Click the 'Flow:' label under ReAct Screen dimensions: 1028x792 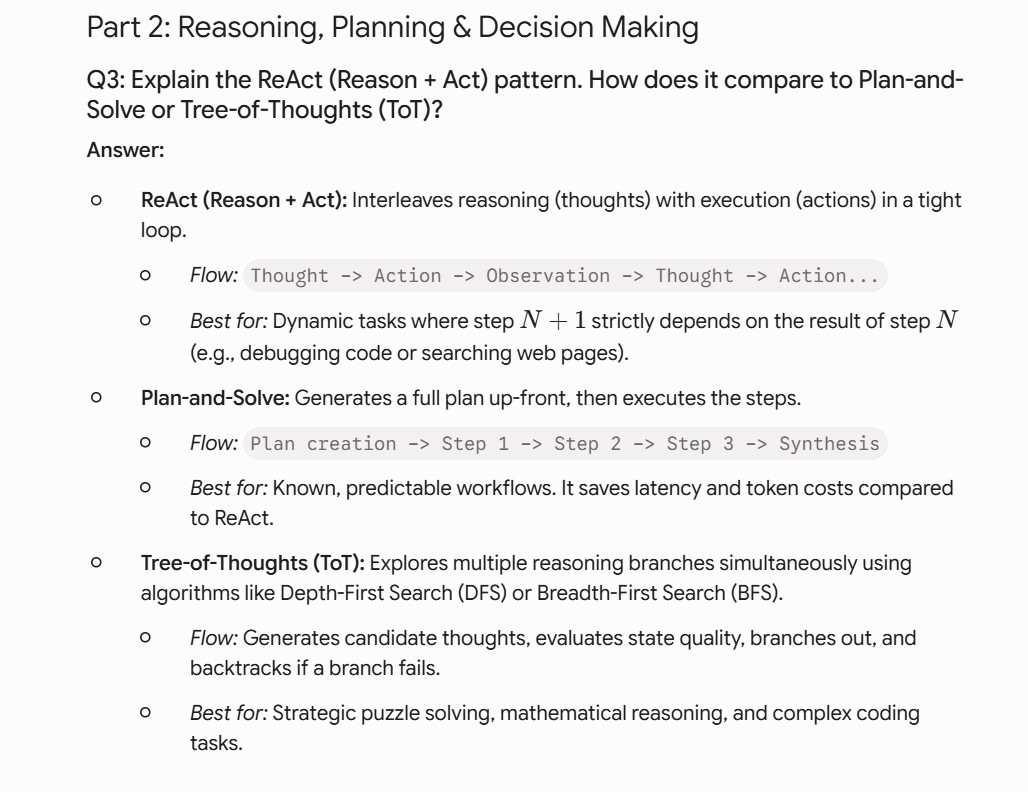point(214,275)
